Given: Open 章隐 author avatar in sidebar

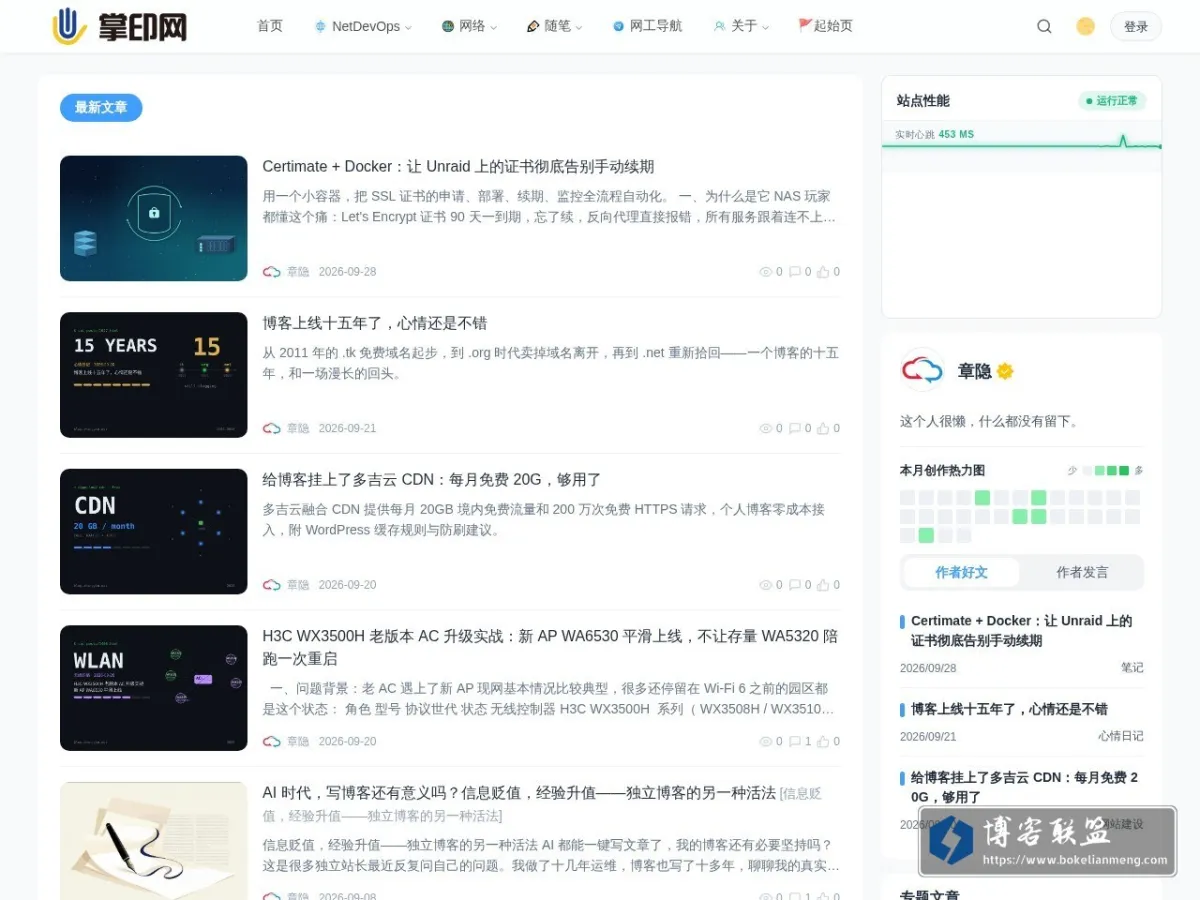Looking at the screenshot, I should coord(922,371).
